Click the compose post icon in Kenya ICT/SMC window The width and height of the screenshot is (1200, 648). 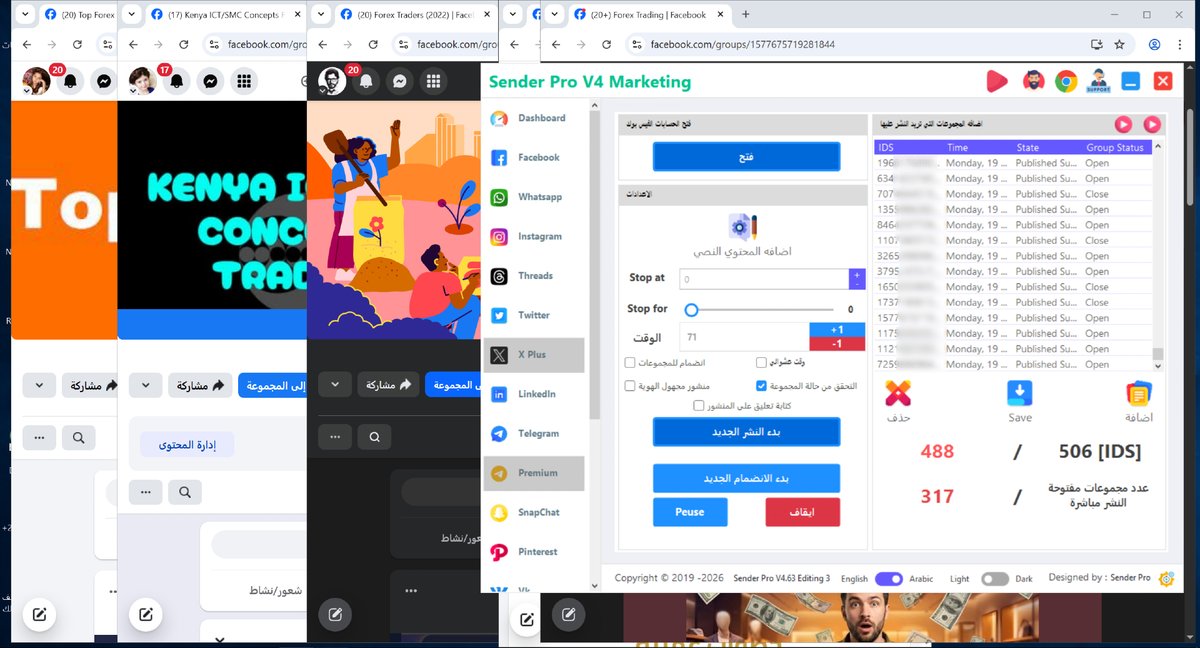pos(145,615)
